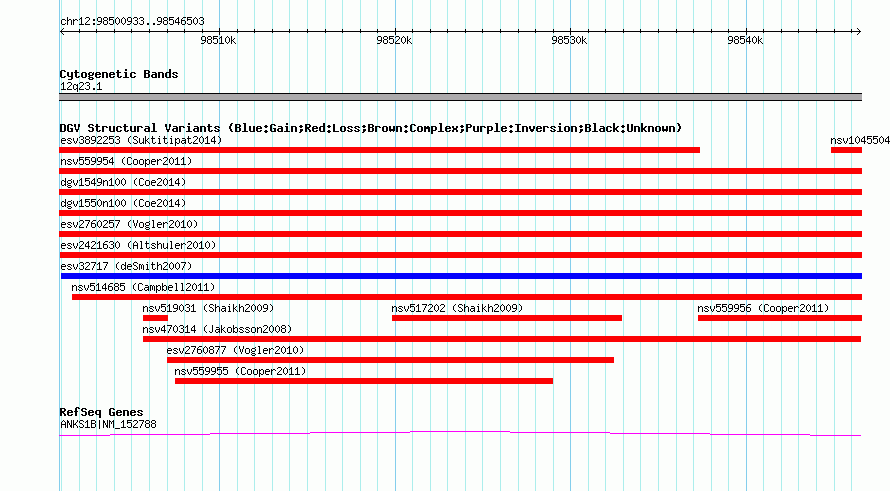890x491 pixels.
Task: Click the blue esv32717 (deSmith2007) gain bar
Action: click(461, 276)
